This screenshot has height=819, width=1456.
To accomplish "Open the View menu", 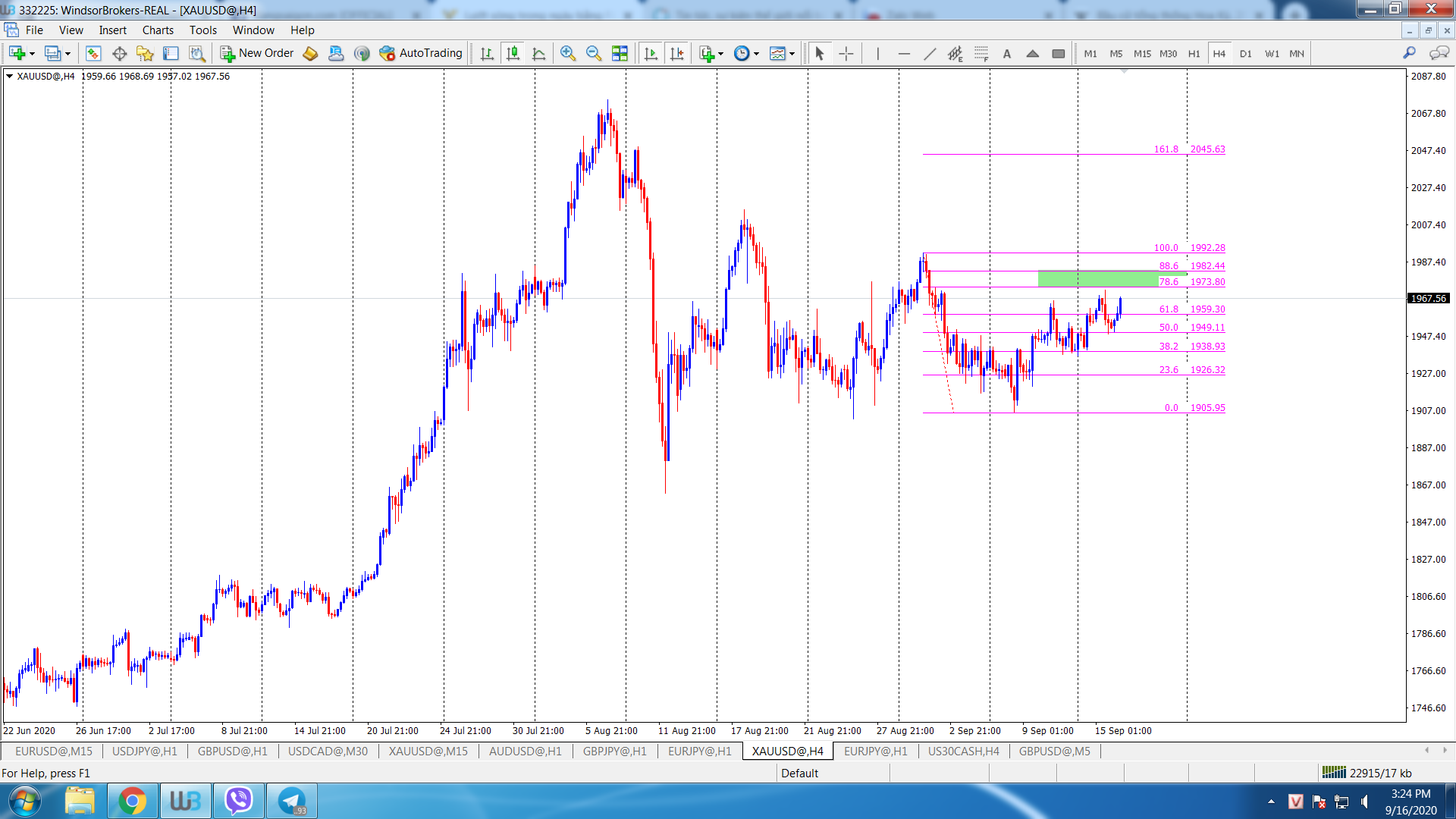I will tap(71, 30).
